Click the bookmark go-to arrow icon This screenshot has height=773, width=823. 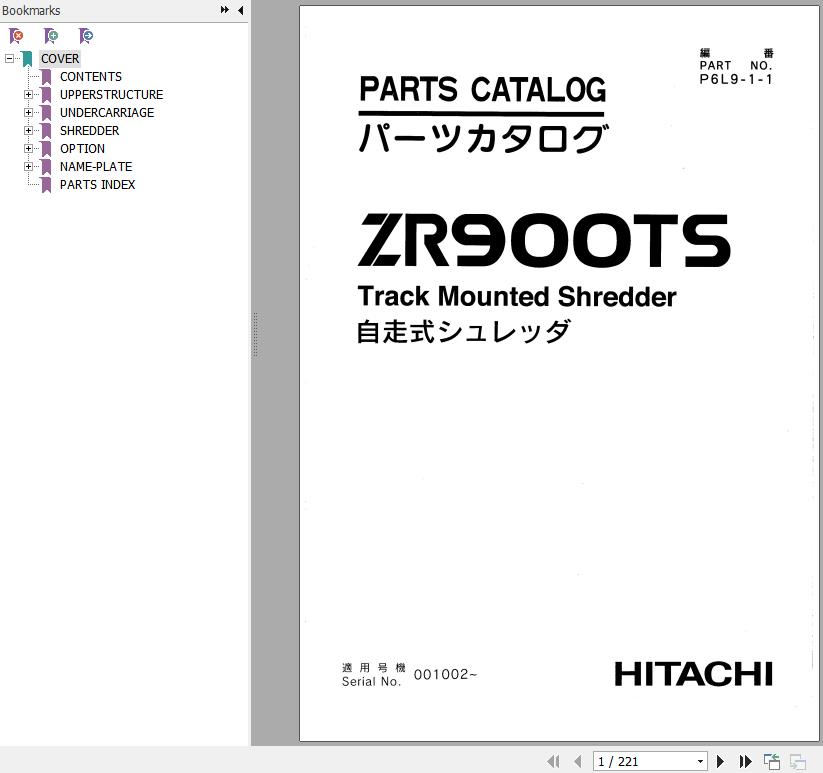[x=86, y=36]
